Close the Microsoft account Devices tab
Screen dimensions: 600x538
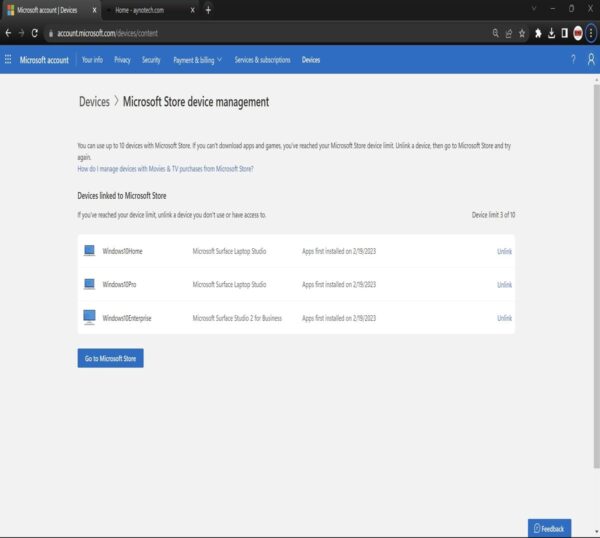[x=95, y=10]
